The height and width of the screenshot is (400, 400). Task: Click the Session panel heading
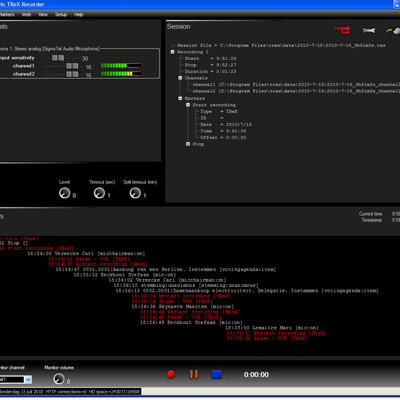click(x=179, y=27)
